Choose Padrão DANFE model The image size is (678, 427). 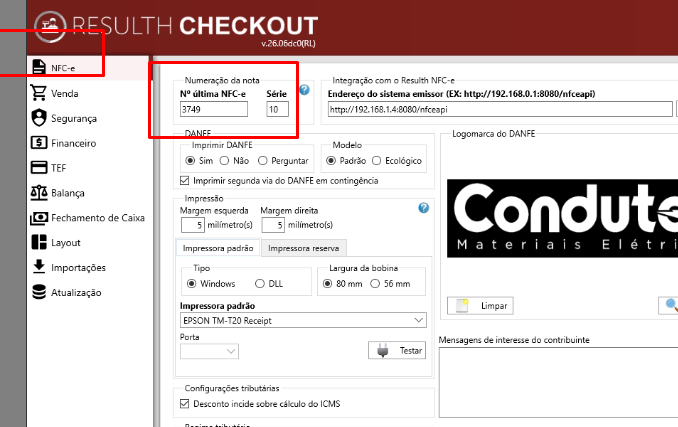(331, 160)
